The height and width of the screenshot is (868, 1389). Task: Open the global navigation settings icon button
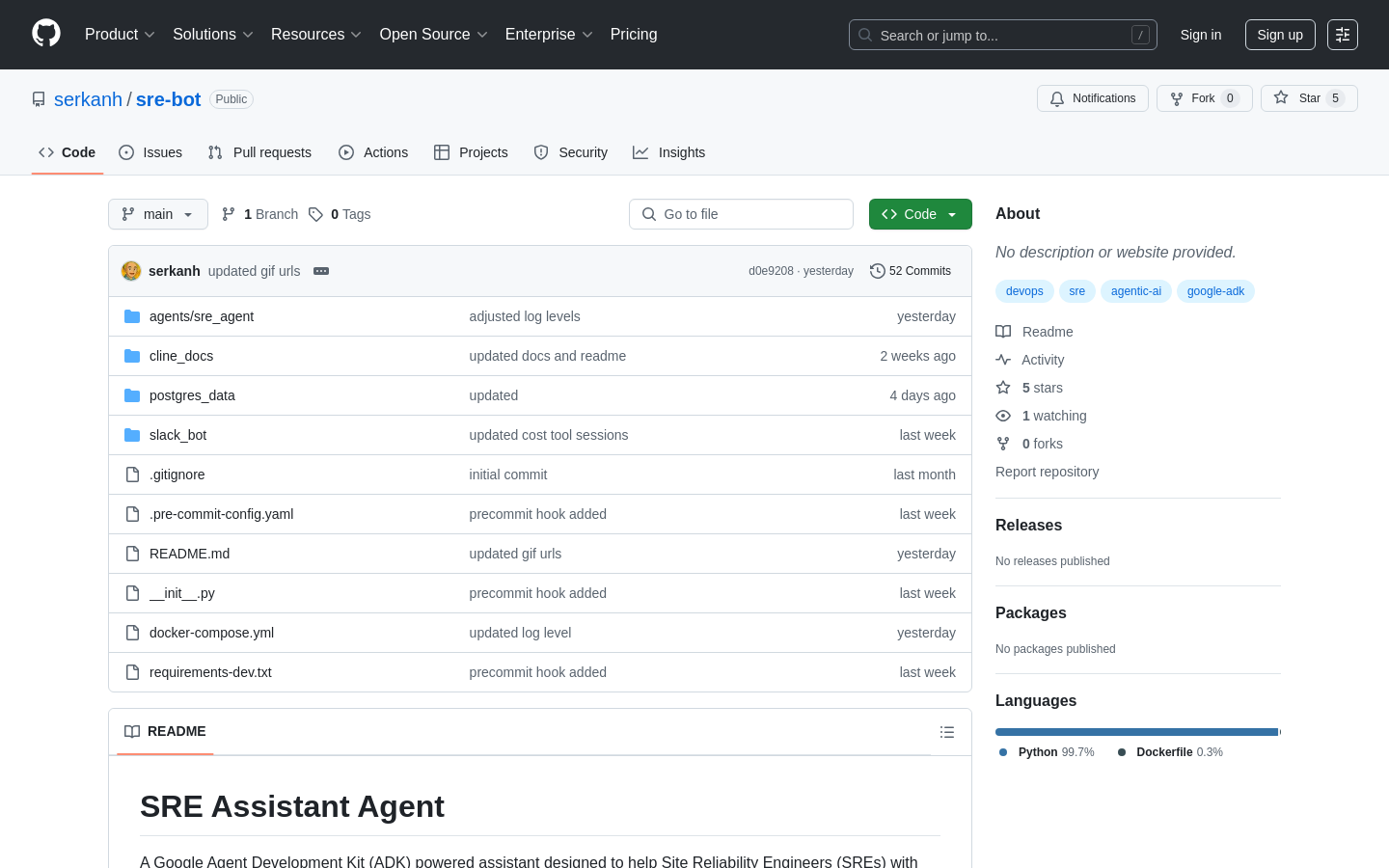click(x=1343, y=35)
